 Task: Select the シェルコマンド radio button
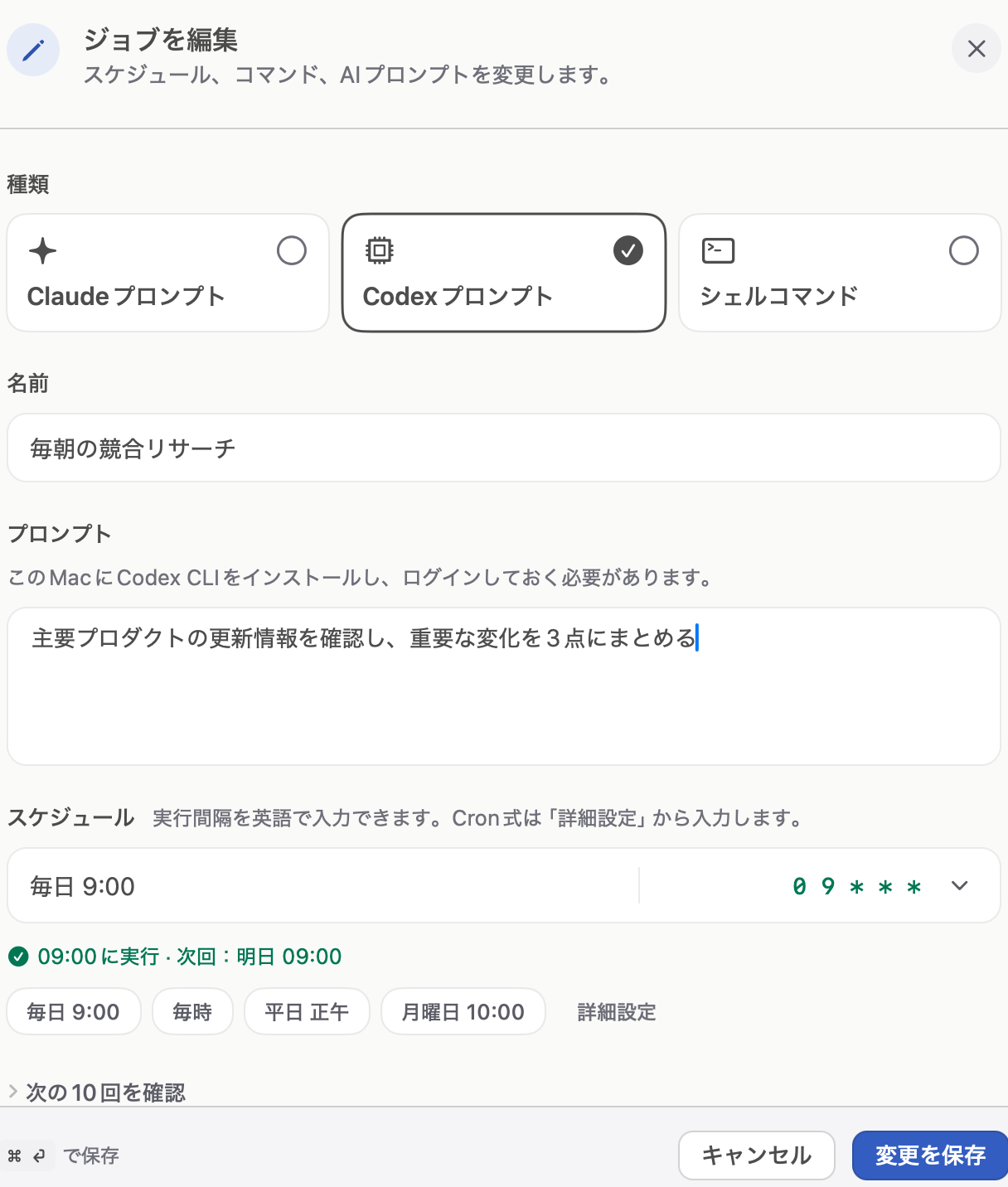pos(963,250)
